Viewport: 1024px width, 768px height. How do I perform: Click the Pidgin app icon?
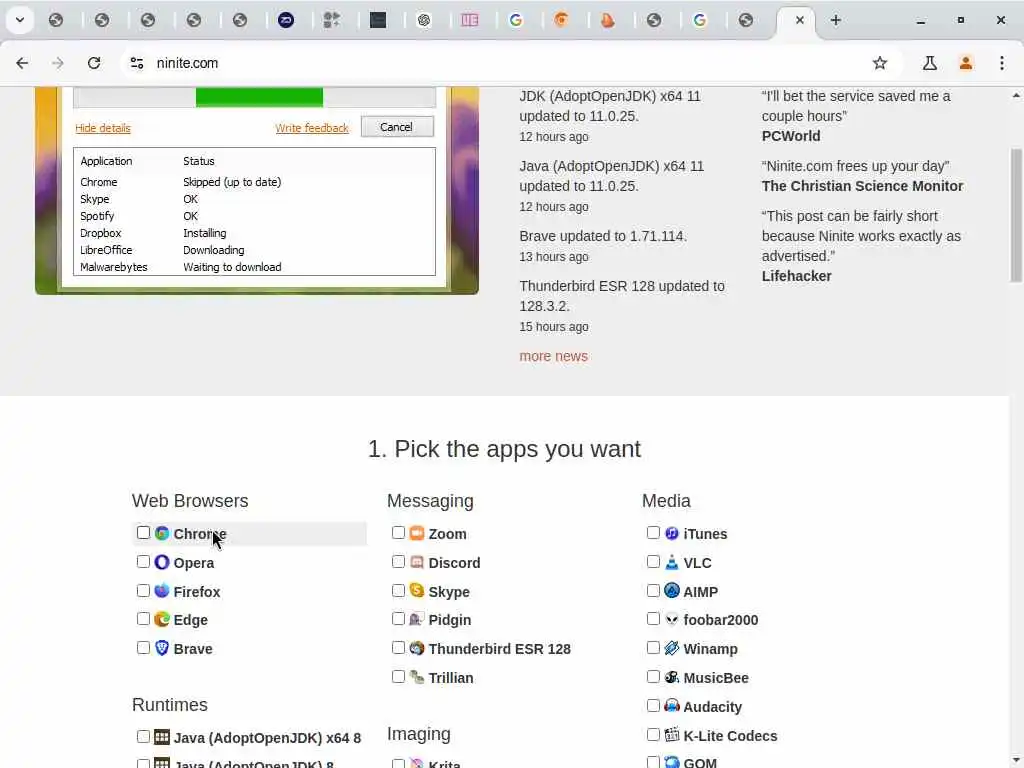tap(417, 619)
